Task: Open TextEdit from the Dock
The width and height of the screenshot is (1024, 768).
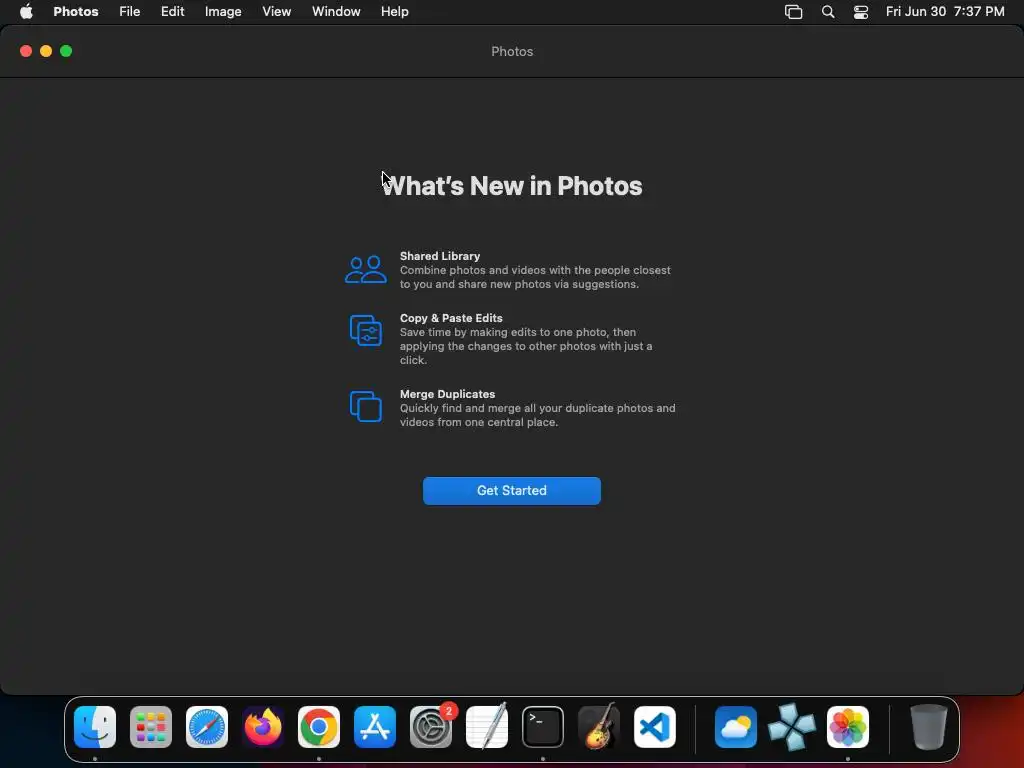Action: point(487,727)
